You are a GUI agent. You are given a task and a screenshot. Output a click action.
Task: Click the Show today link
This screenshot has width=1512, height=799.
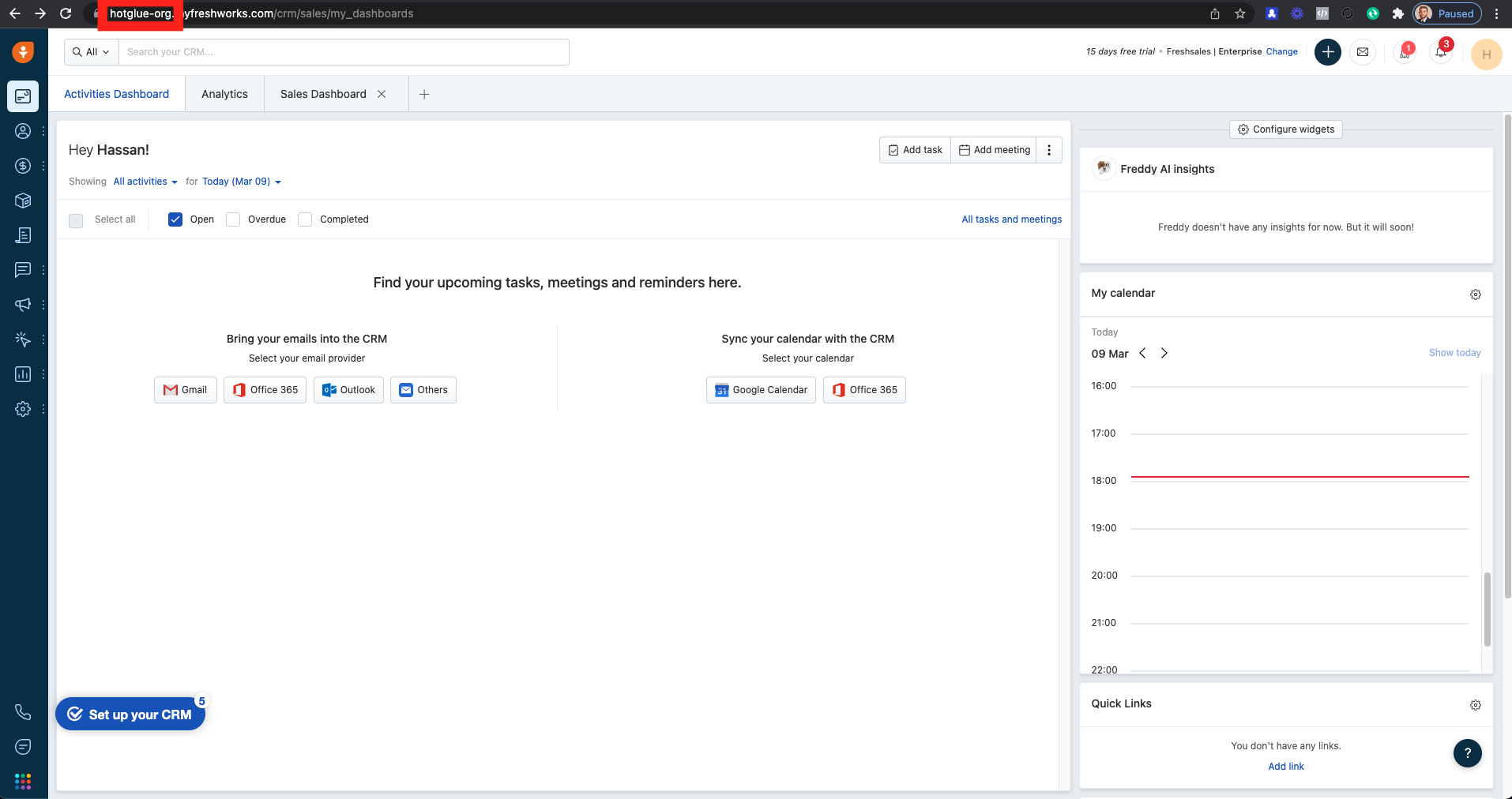[1455, 353]
